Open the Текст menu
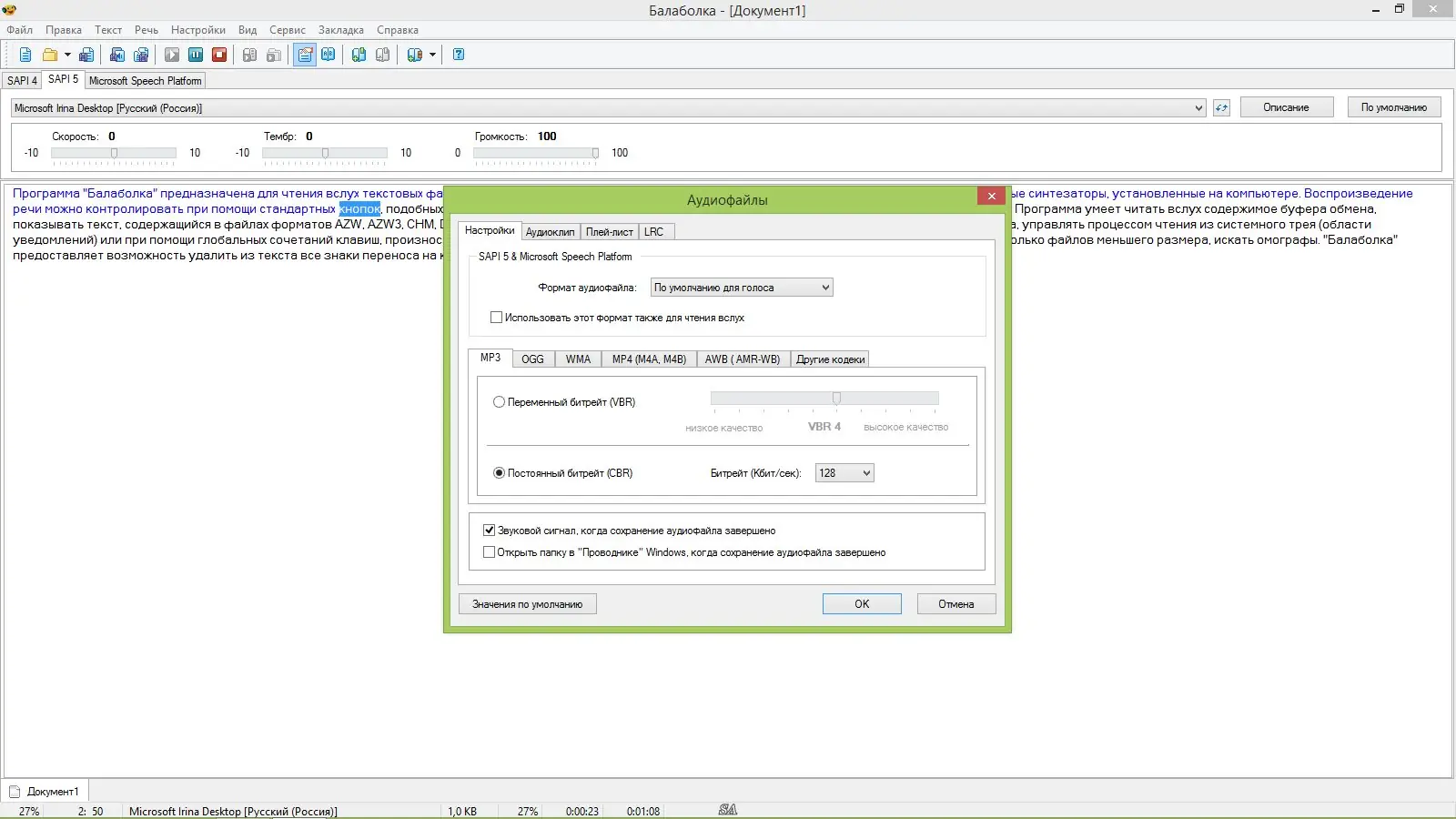Screen dimensions: 1456x819 [x=108, y=30]
